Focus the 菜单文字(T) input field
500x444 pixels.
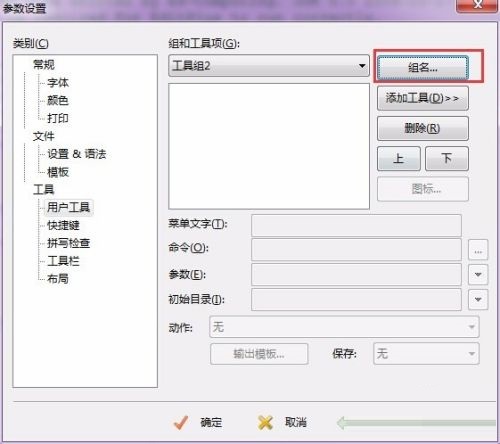click(x=356, y=226)
